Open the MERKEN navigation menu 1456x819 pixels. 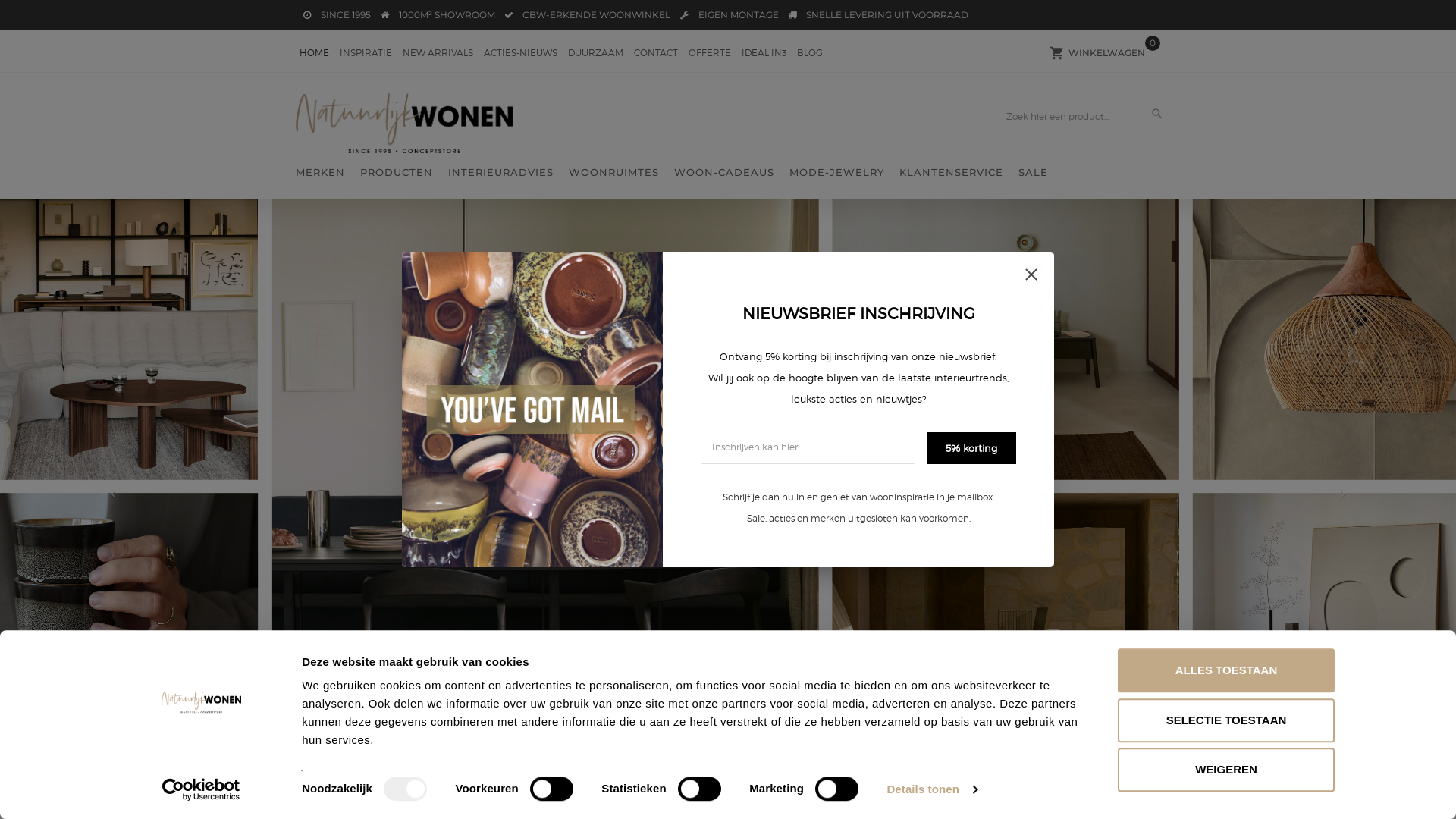coord(320,173)
